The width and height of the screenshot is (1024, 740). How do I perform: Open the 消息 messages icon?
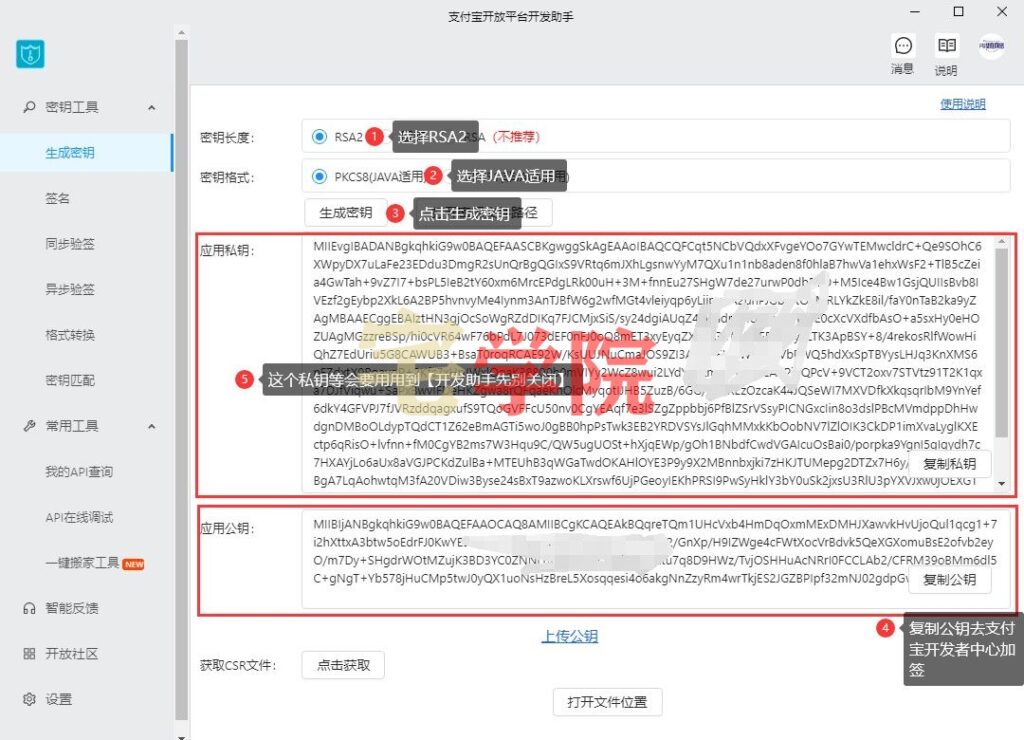(x=903, y=46)
